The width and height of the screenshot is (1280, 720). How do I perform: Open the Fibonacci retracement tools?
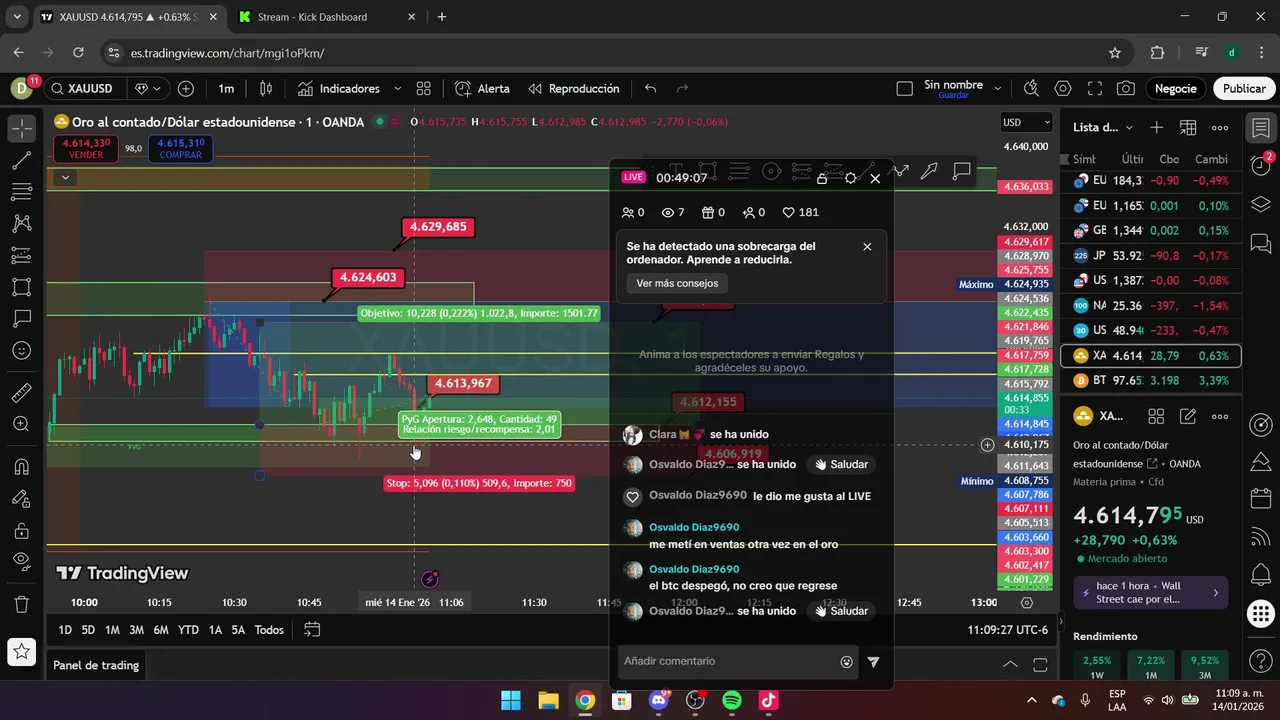(x=21, y=191)
